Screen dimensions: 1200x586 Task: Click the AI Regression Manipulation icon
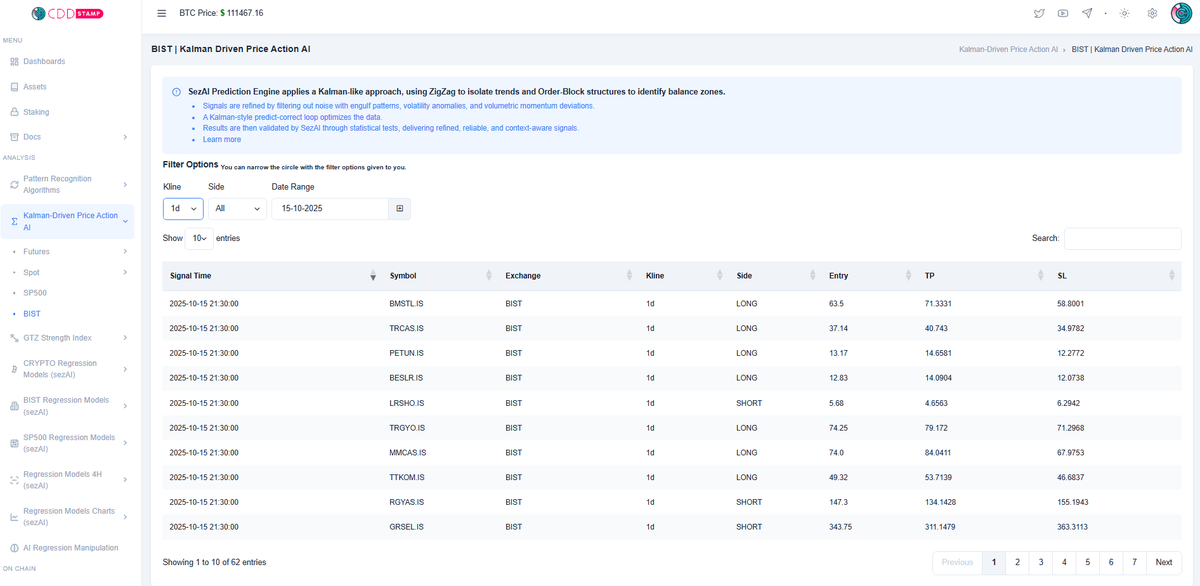pos(14,548)
